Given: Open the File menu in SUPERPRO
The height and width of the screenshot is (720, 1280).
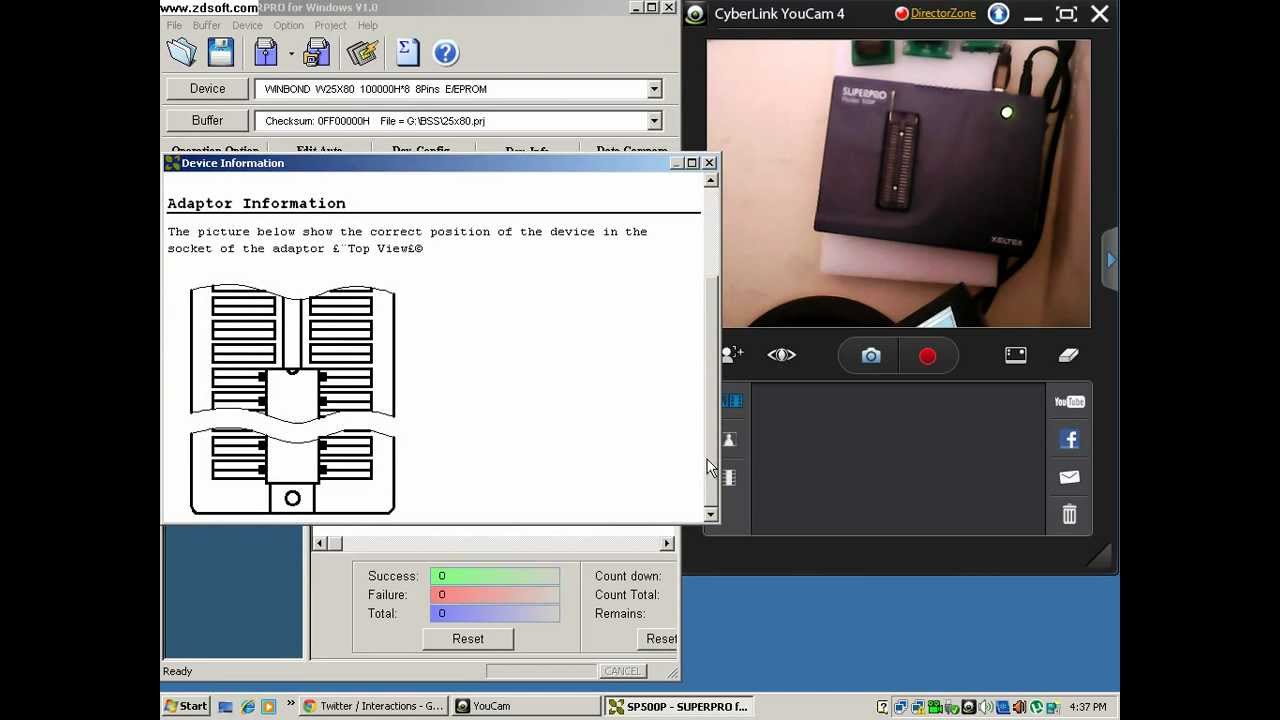Looking at the screenshot, I should (x=175, y=25).
